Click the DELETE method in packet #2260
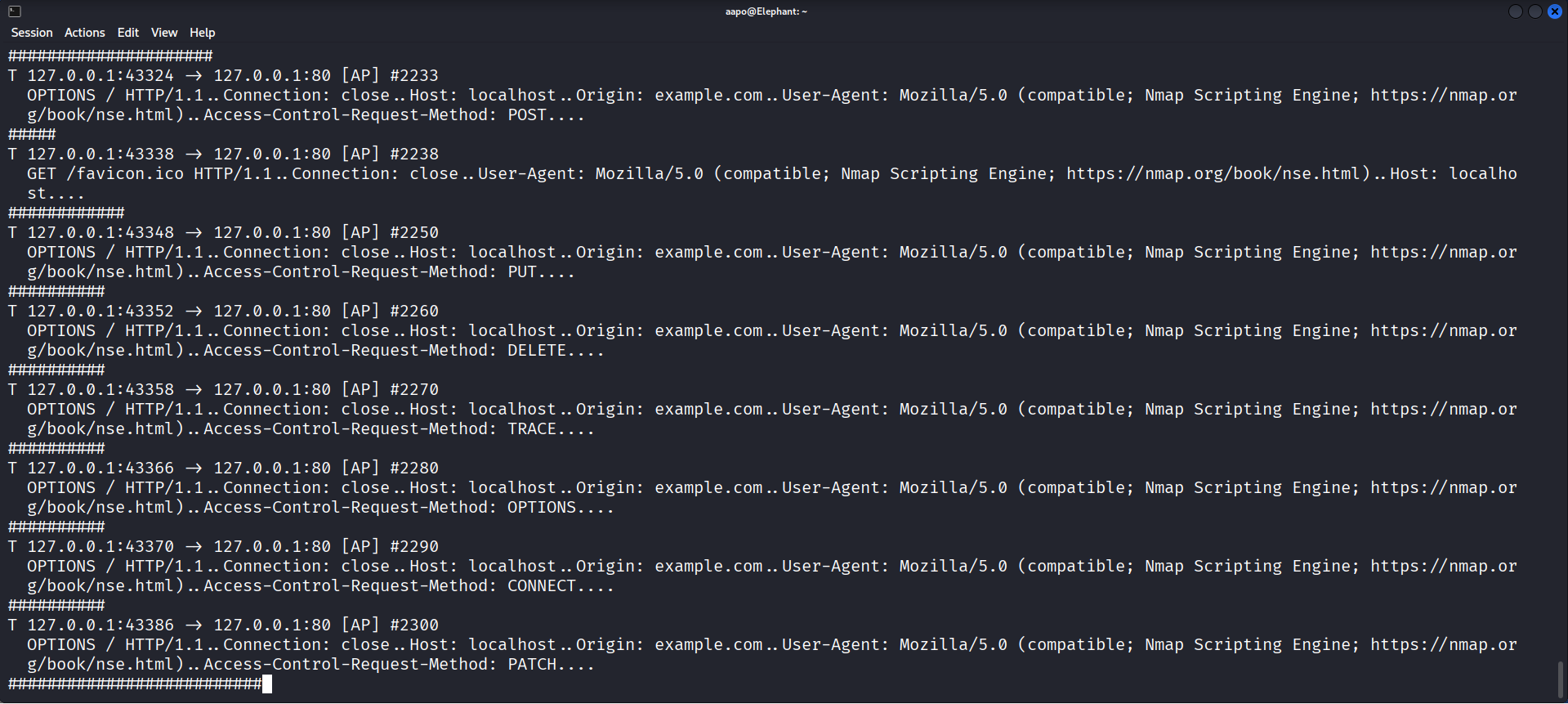Viewport: 1568px width, 704px height. tap(537, 350)
